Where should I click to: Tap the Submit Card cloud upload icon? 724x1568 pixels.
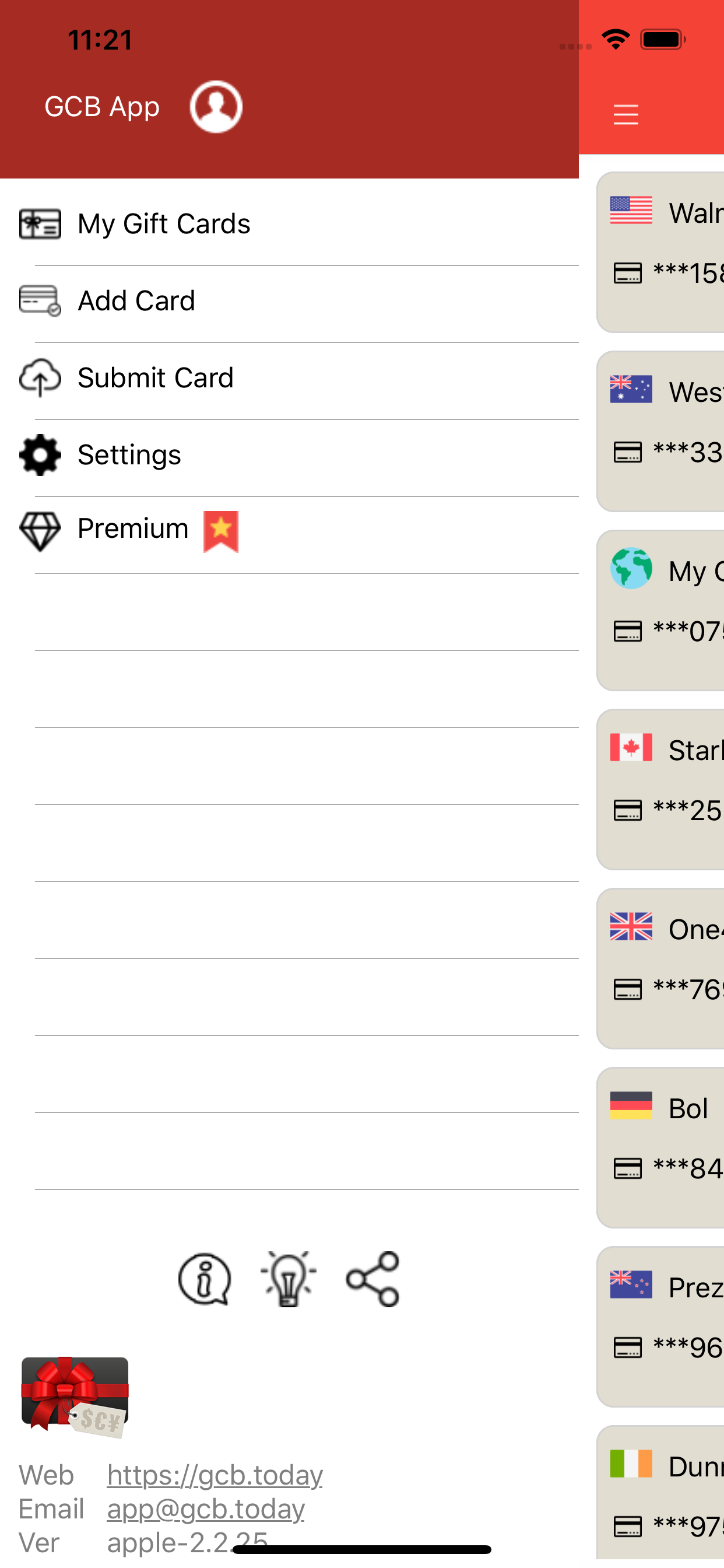click(40, 377)
